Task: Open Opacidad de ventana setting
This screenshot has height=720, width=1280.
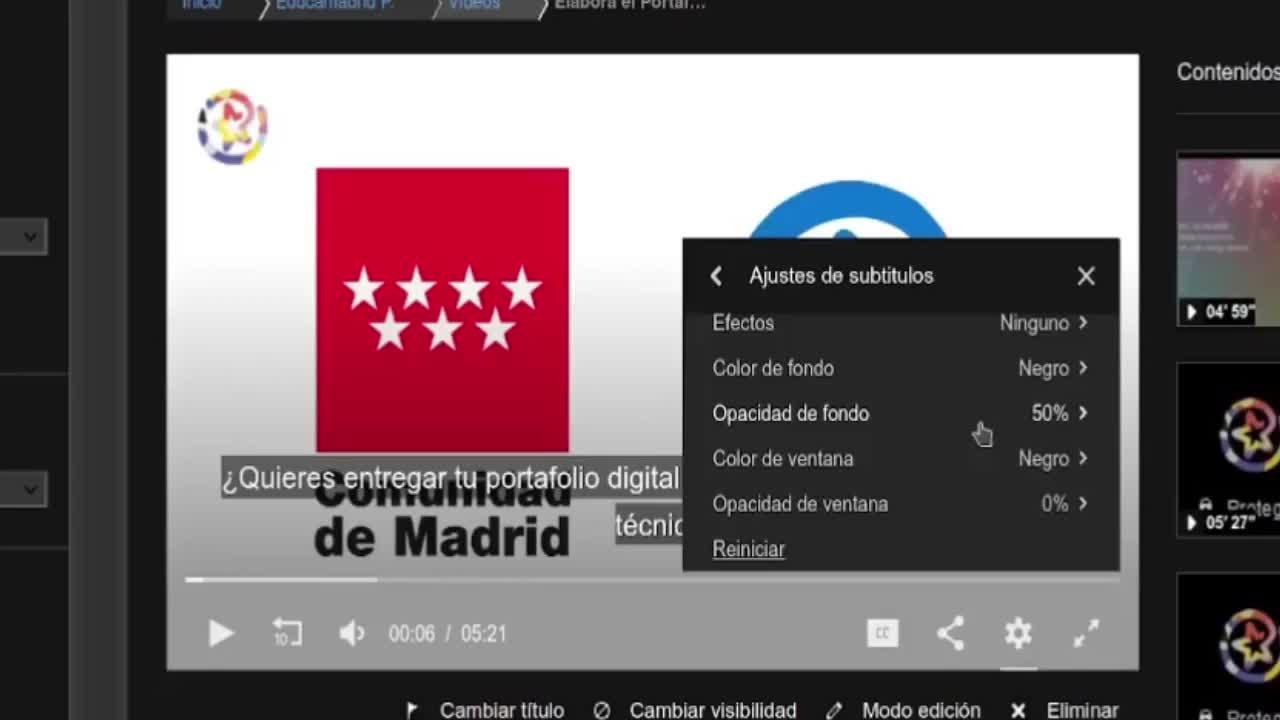Action: pyautogui.click(x=900, y=504)
